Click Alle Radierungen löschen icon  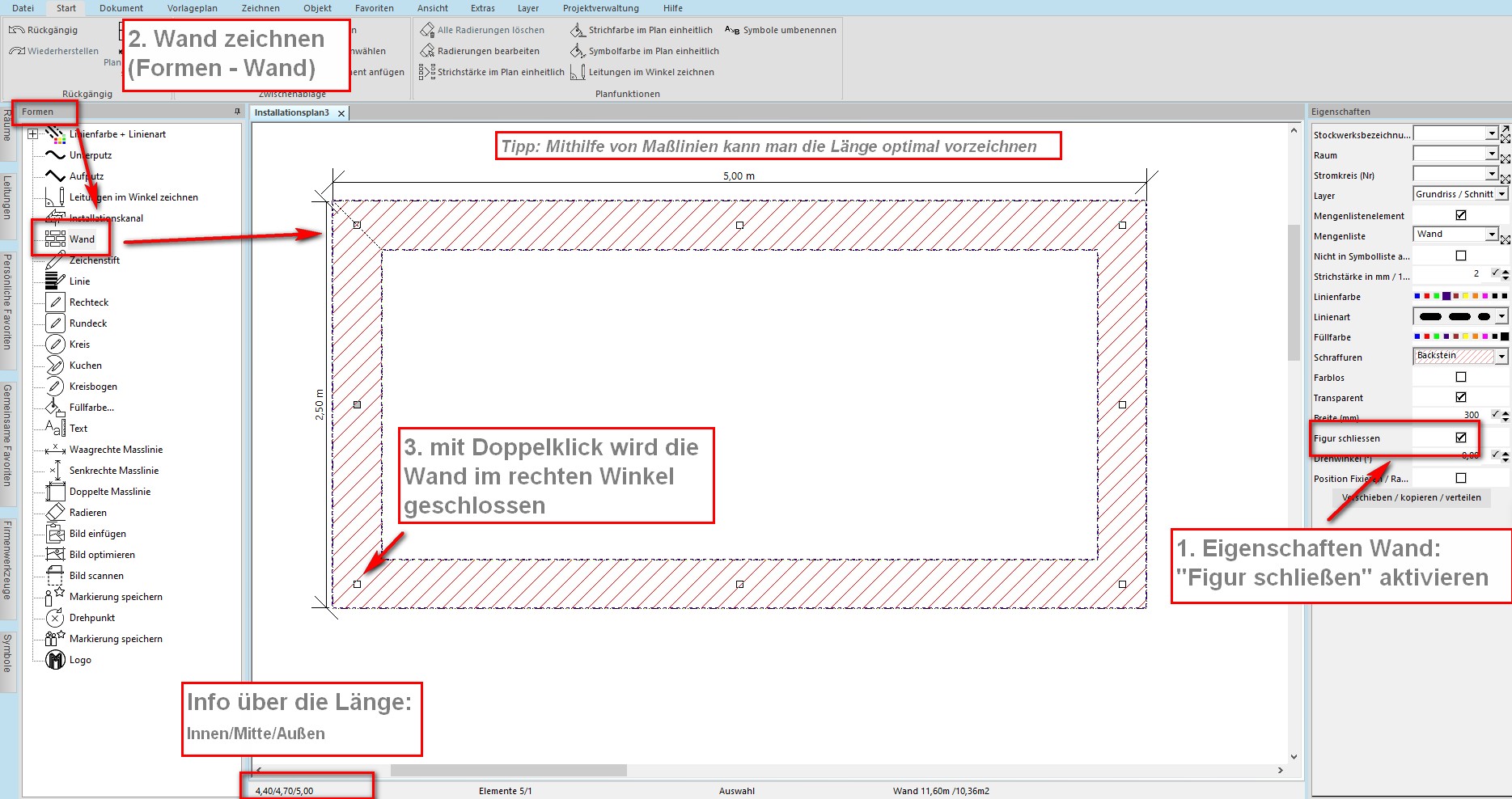[x=427, y=30]
